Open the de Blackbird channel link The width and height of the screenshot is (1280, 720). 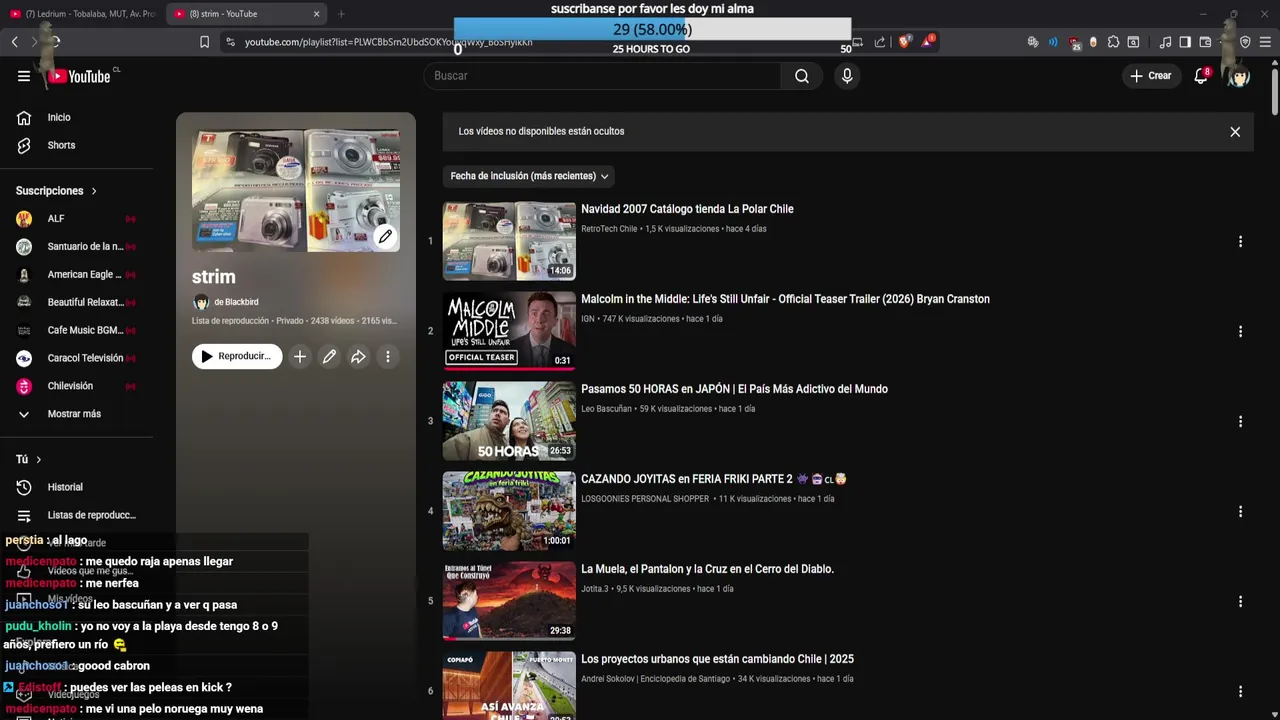click(236, 302)
